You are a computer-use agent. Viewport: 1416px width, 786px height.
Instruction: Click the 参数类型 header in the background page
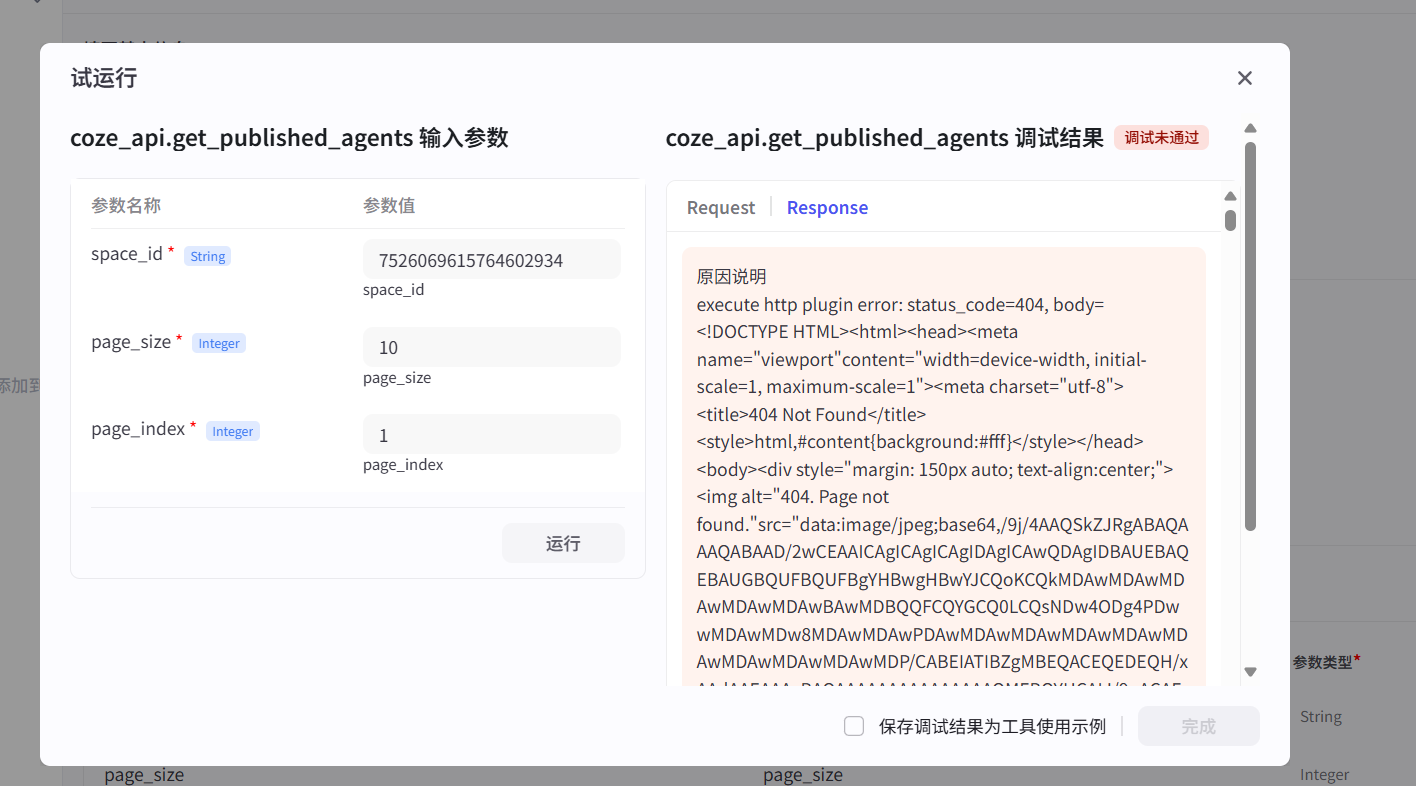[x=1326, y=661]
